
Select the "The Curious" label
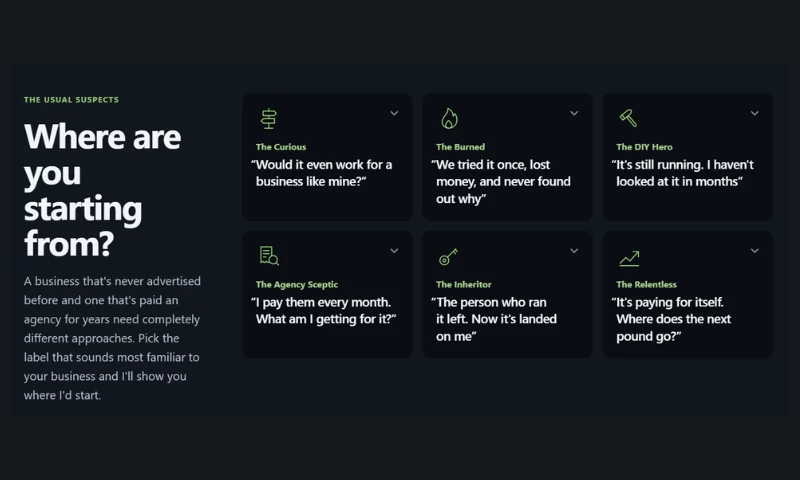pyautogui.click(x=281, y=147)
